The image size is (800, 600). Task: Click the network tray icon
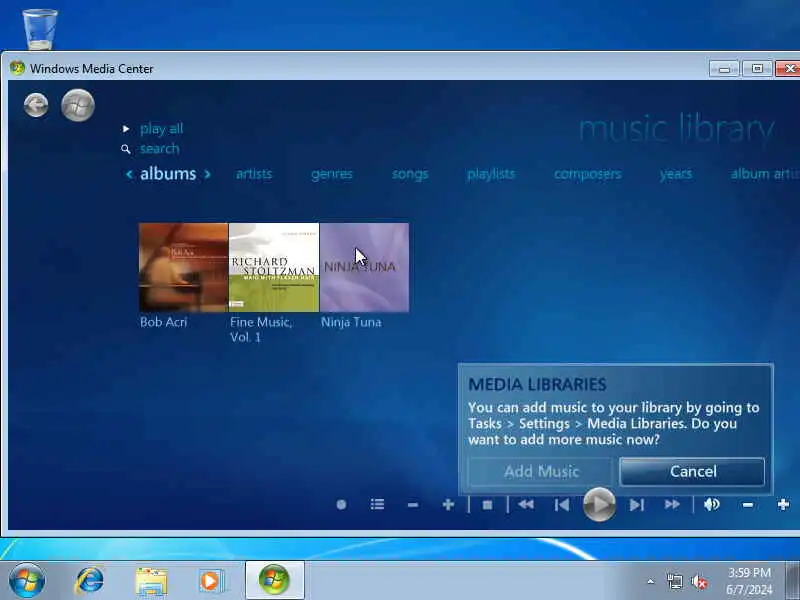(674, 581)
